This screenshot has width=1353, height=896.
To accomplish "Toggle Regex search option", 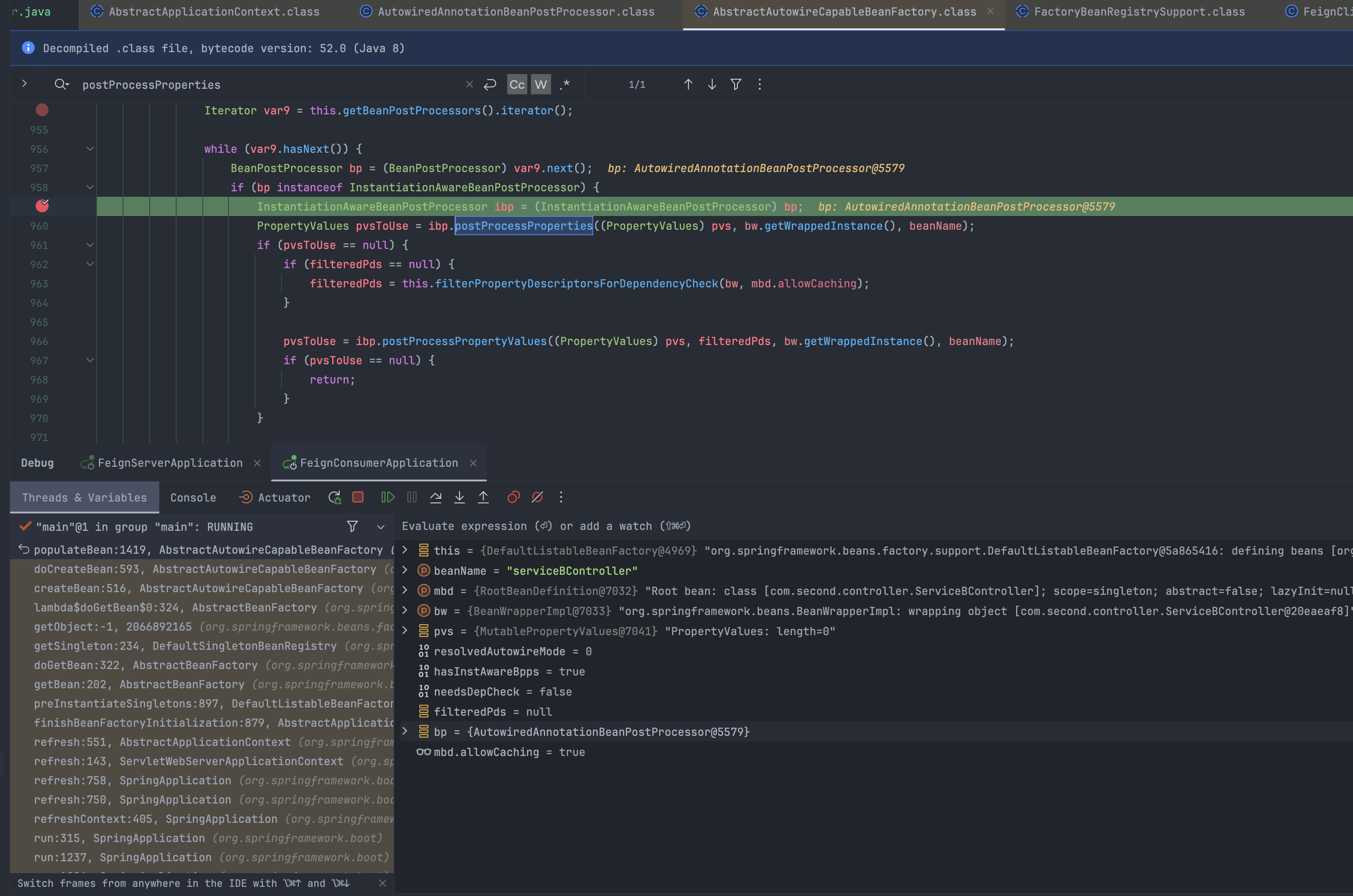I will point(565,85).
